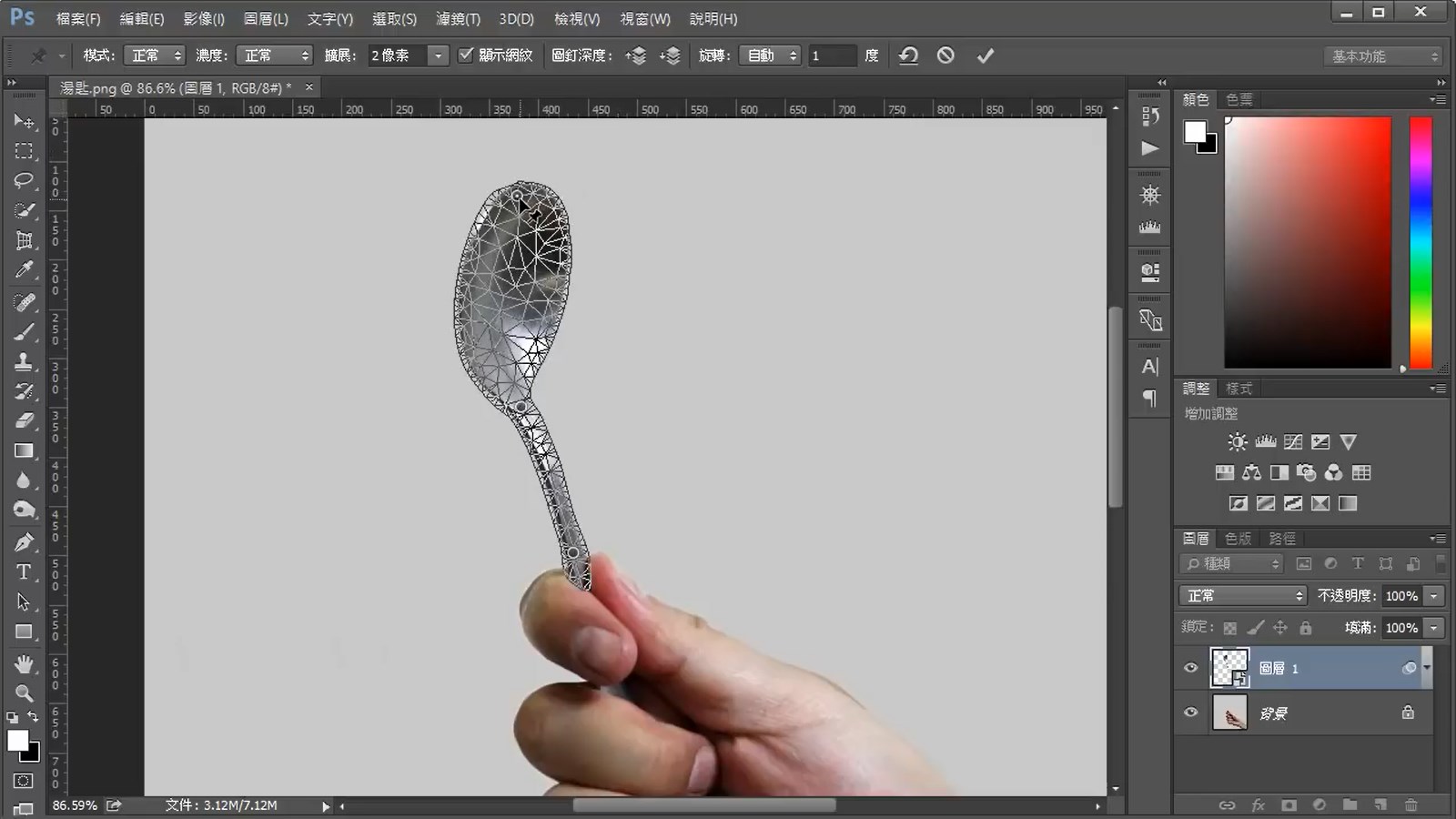Switch to the Styles tab
1456x819 pixels.
1239,389
